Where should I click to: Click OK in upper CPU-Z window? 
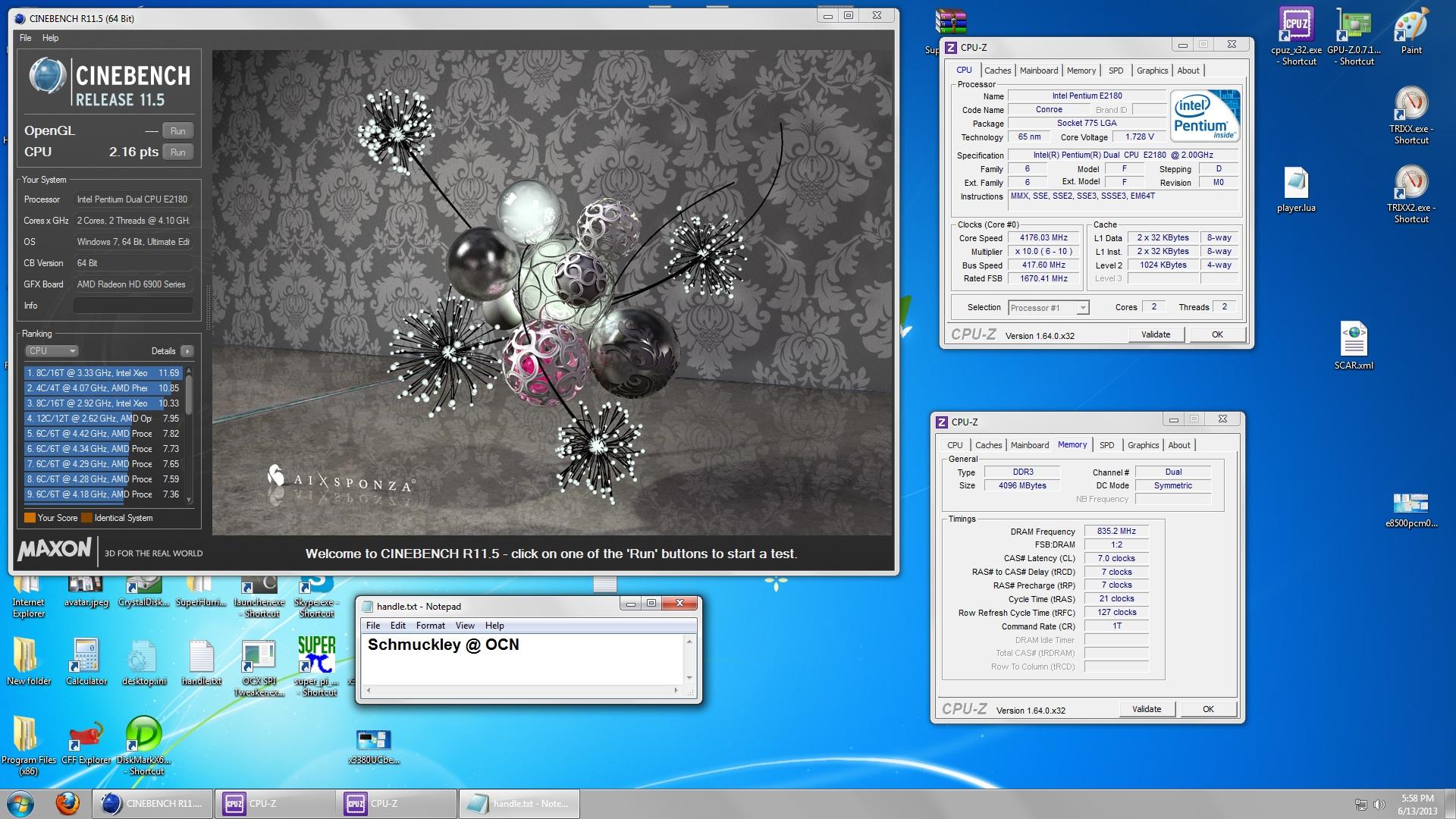point(1217,334)
